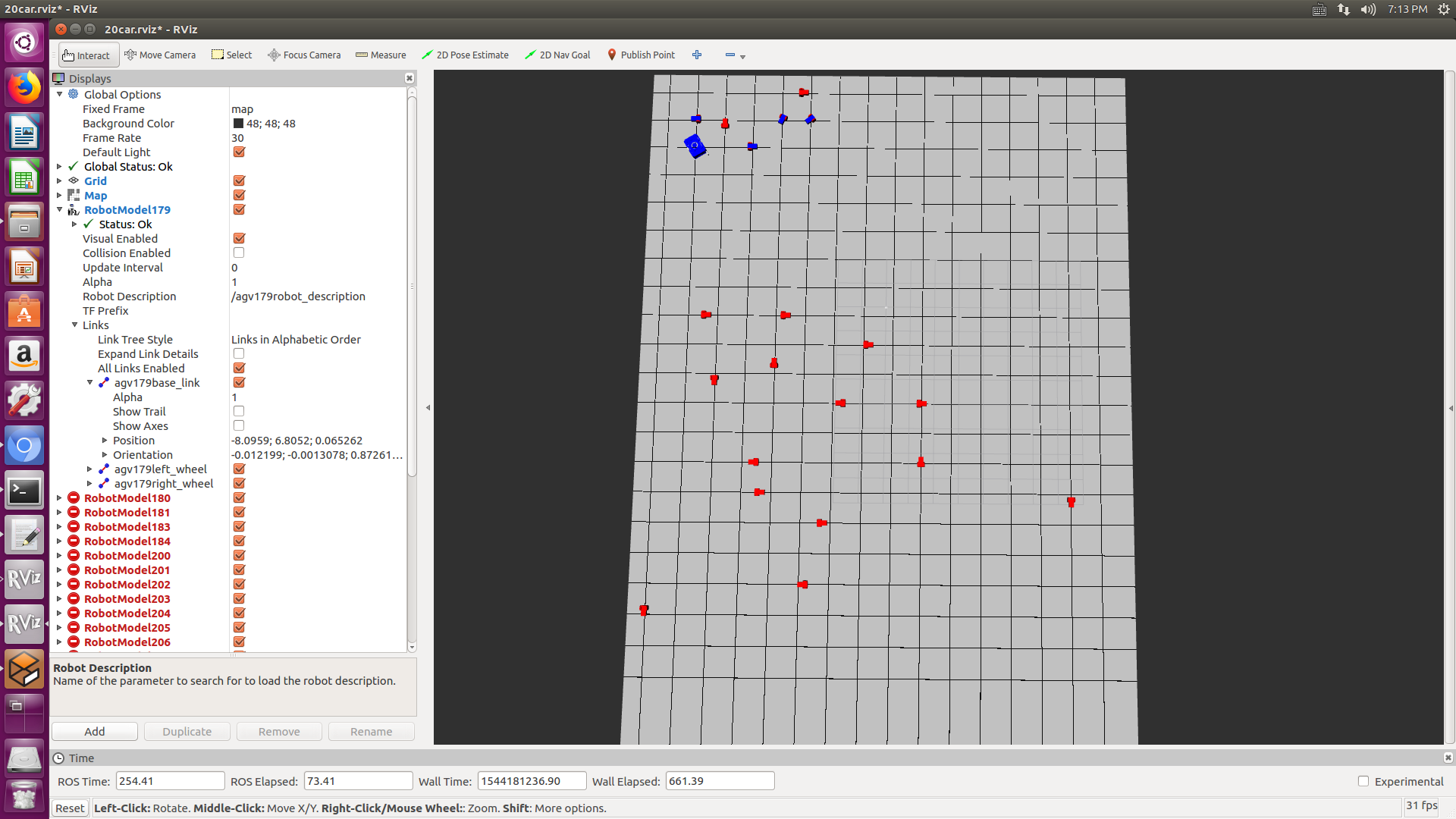Collapse Global Options tree node

59,94
